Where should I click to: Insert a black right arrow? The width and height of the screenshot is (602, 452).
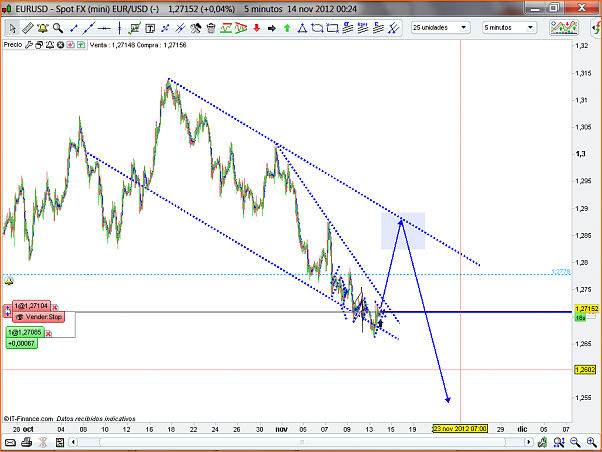[272, 28]
